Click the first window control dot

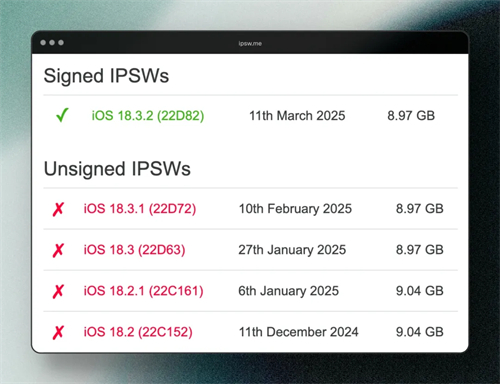(43, 43)
